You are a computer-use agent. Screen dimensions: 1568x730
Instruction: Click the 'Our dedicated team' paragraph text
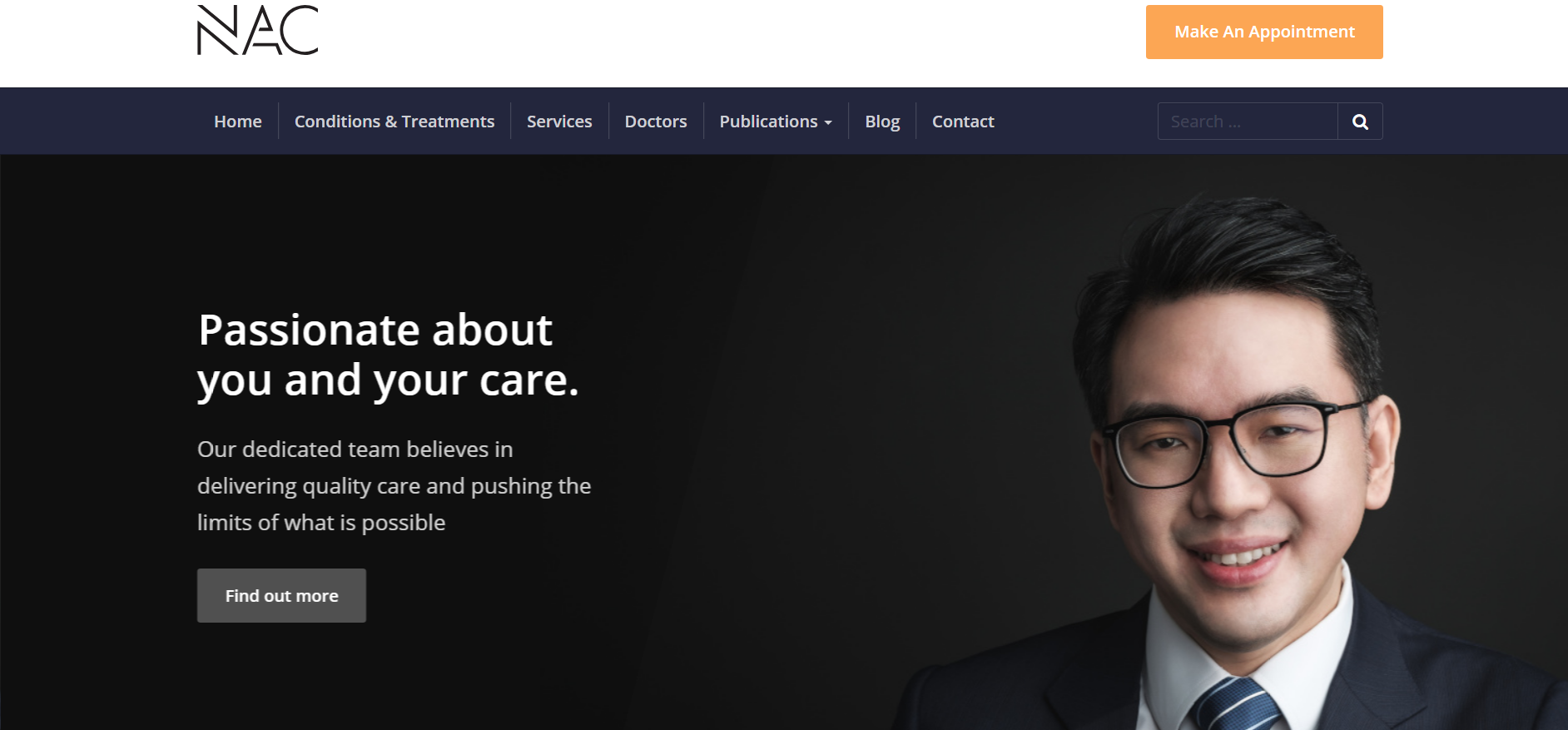pyautogui.click(x=394, y=485)
